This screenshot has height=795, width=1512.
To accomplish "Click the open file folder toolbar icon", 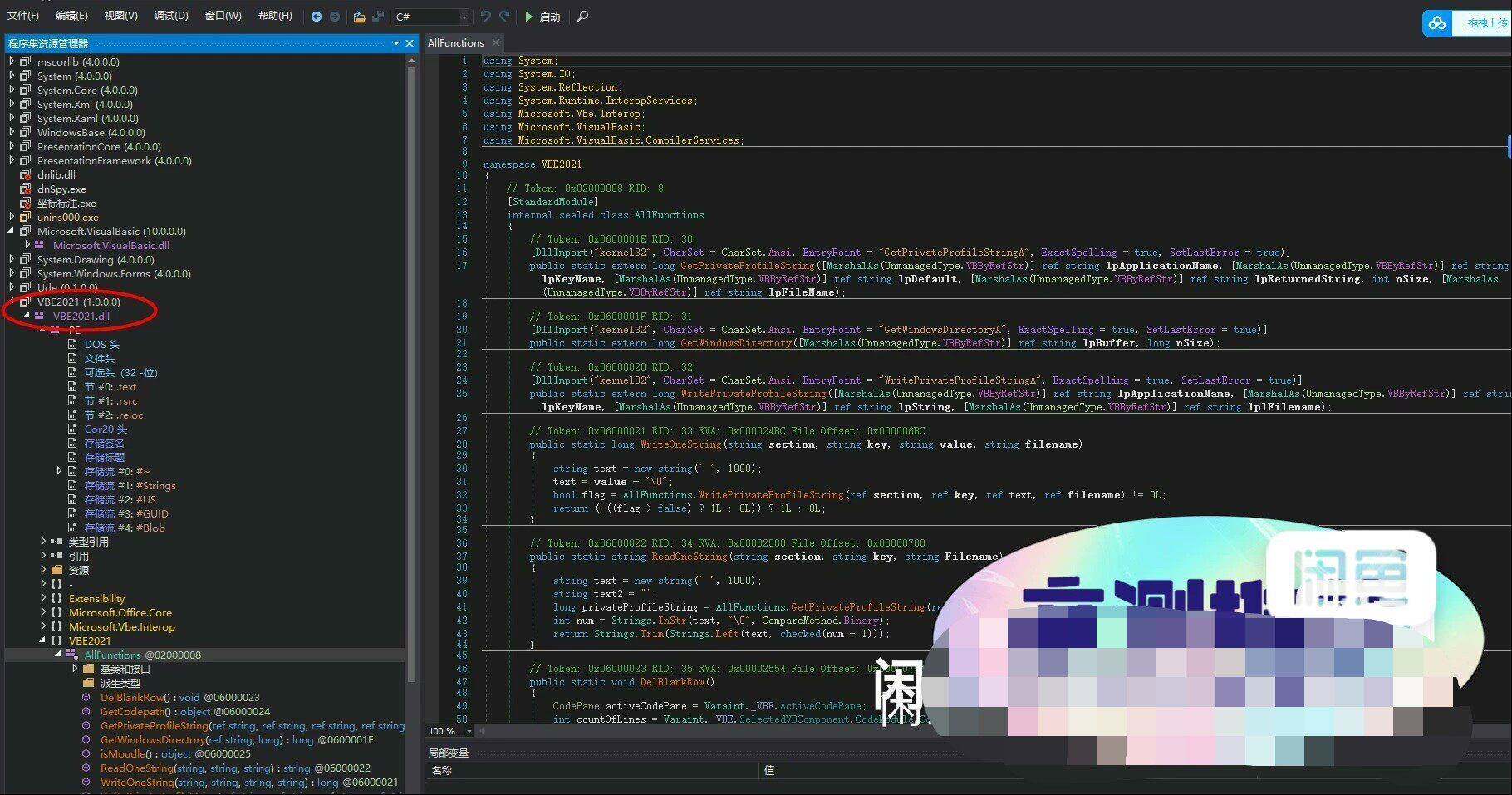I will tap(359, 17).
